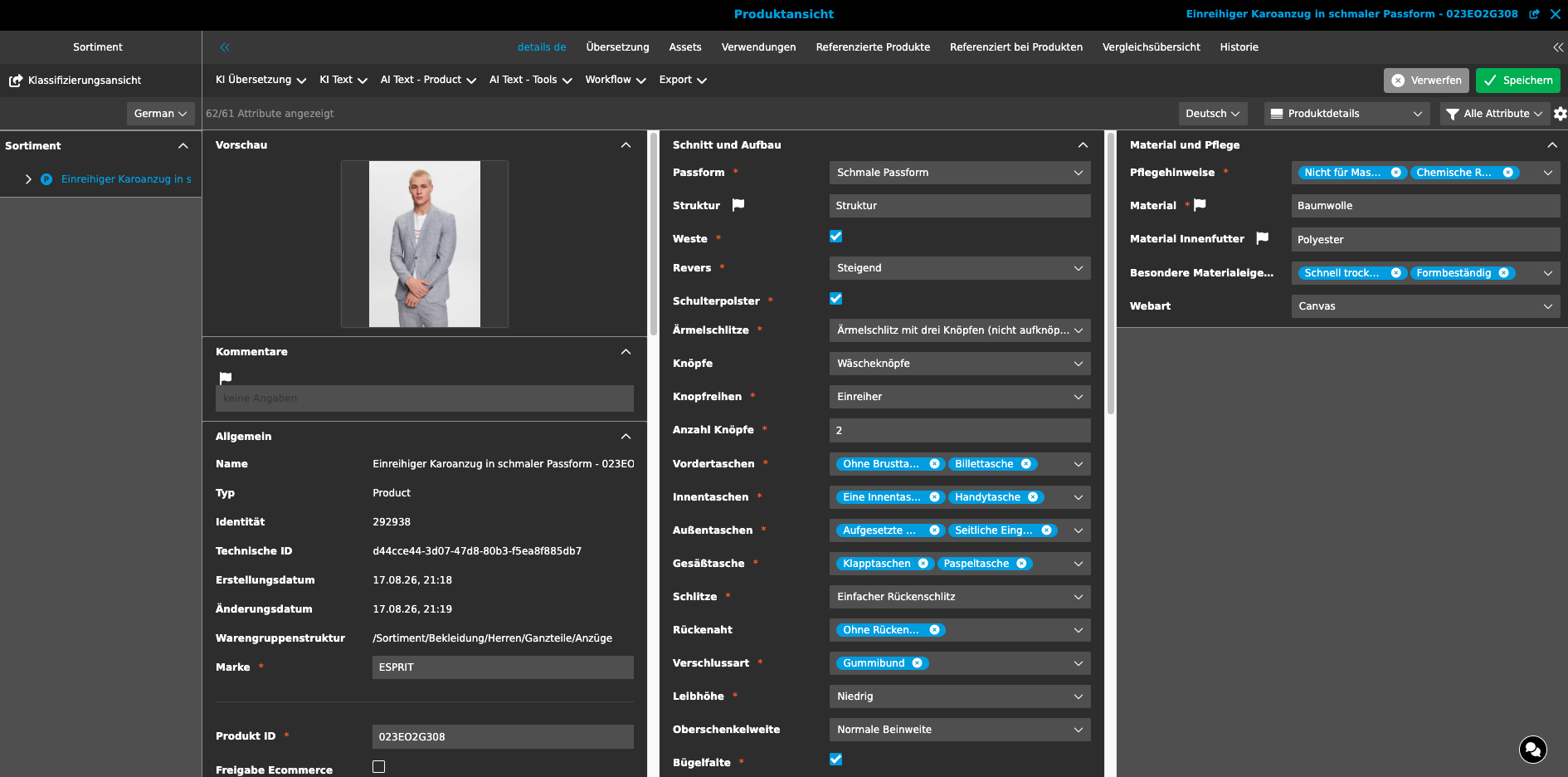Image resolution: width=1568 pixels, height=777 pixels.
Task: Remove the Formbeständig tag
Action: (x=1503, y=273)
